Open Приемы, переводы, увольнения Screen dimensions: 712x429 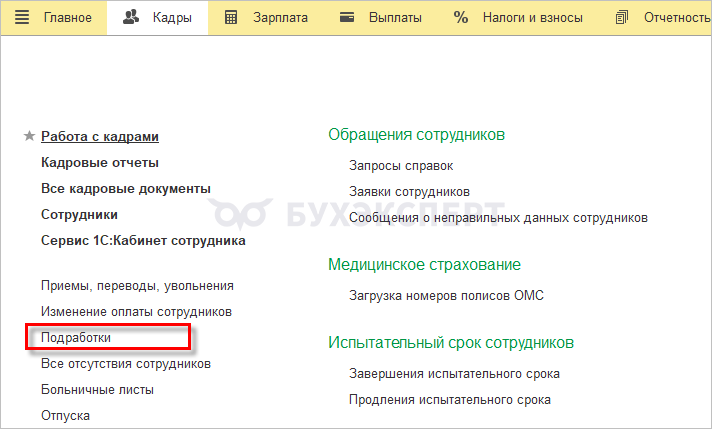[137, 286]
